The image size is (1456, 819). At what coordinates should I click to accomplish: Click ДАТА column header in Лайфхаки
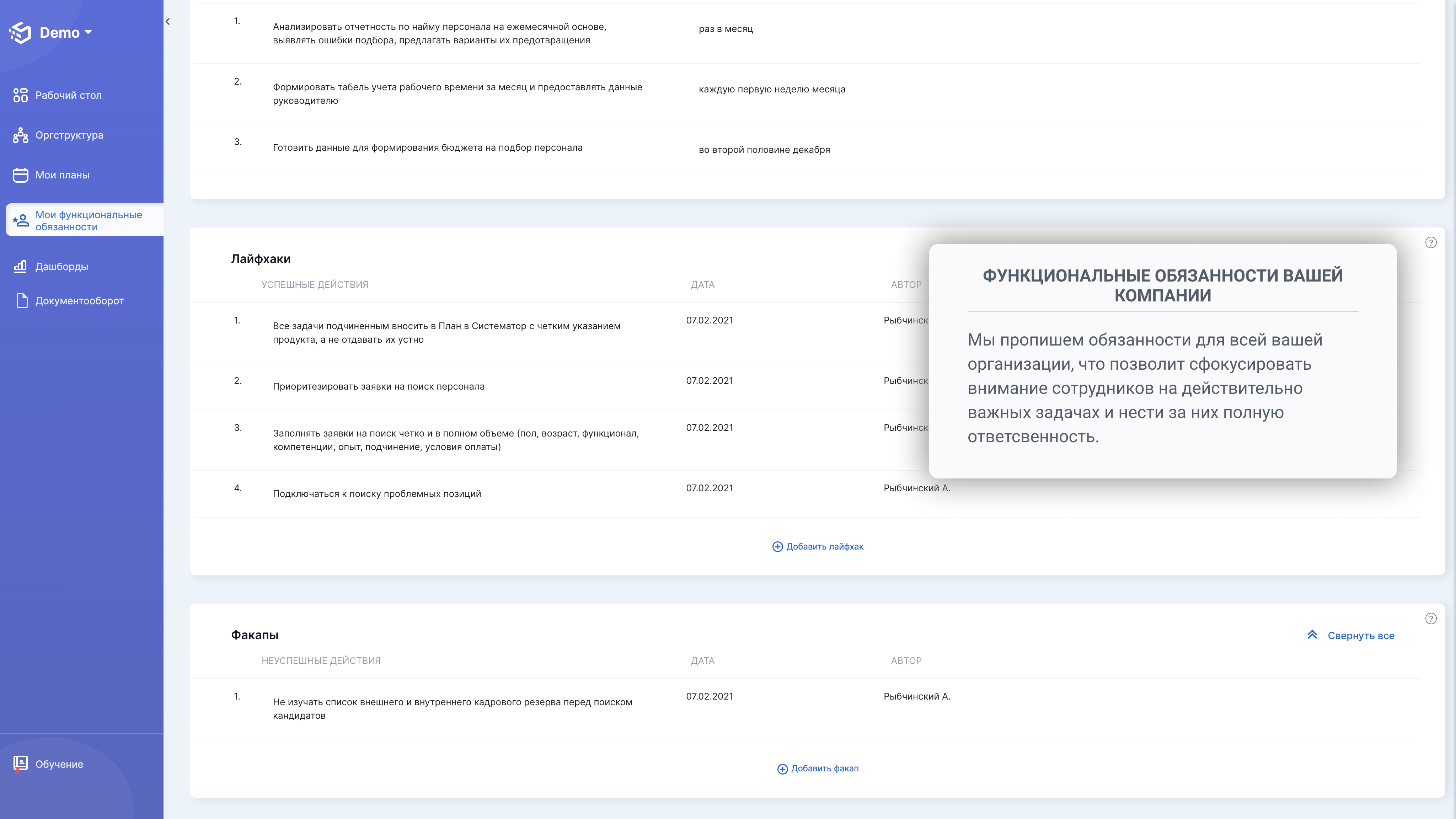pos(702,285)
